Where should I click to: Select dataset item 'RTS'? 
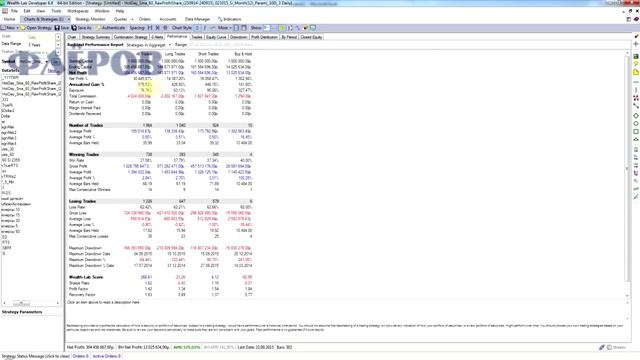[5, 242]
